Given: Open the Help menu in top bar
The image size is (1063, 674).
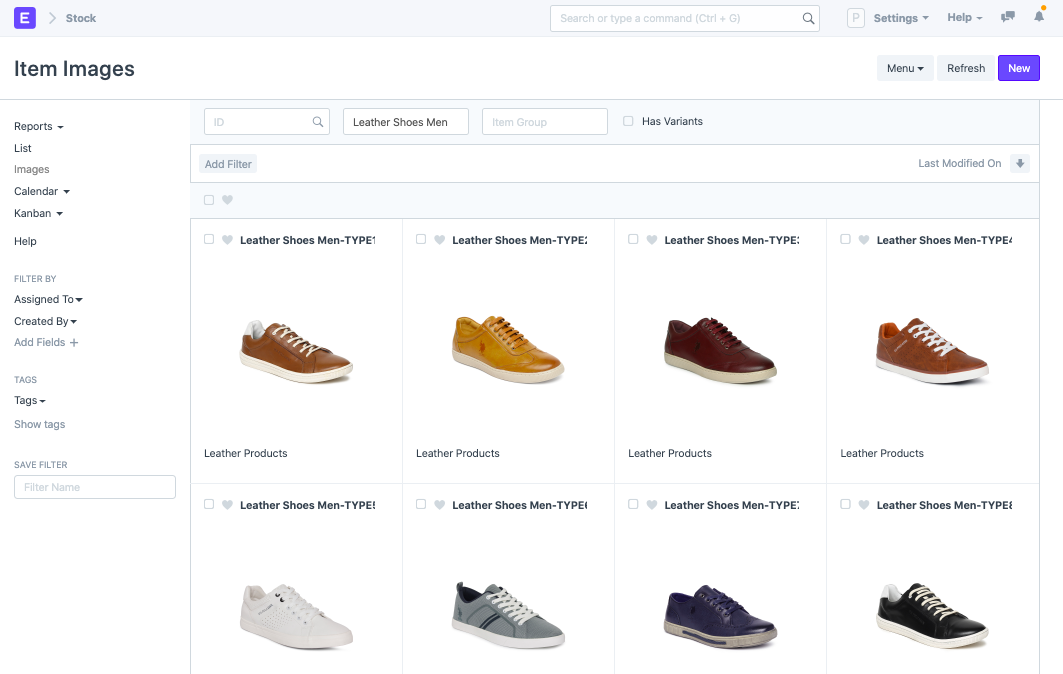Looking at the screenshot, I should coord(964,18).
